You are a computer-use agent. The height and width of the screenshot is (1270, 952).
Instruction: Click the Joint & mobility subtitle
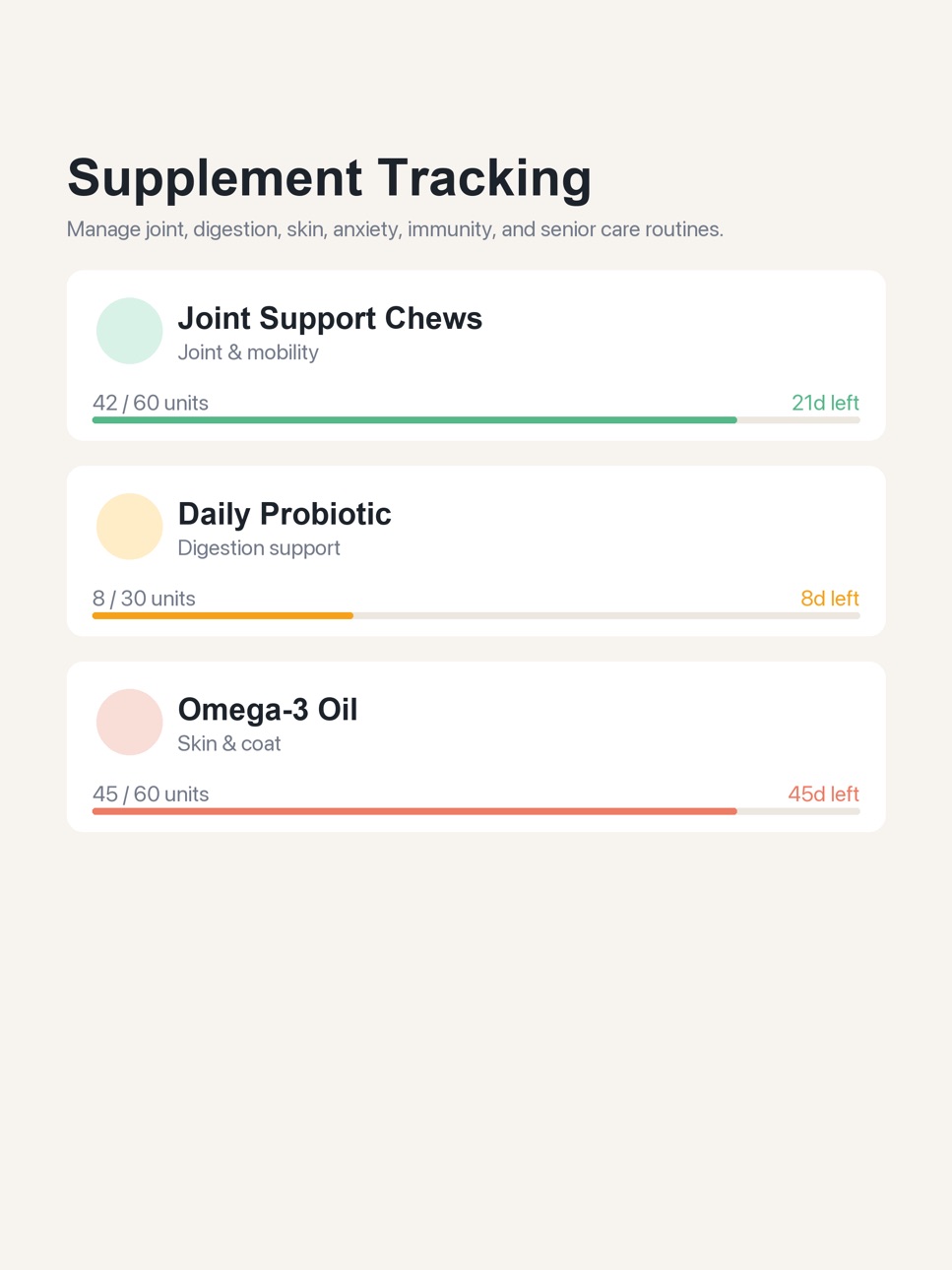point(248,352)
